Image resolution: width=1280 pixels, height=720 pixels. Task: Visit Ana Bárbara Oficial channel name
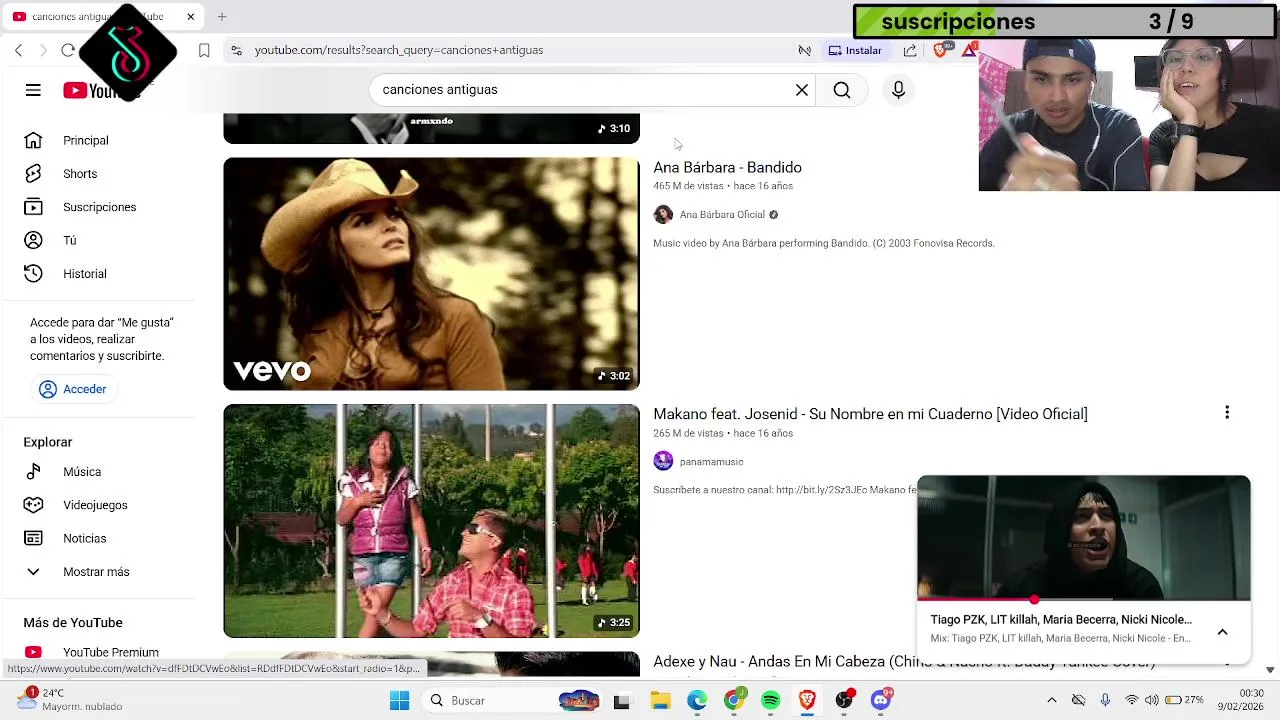722,214
